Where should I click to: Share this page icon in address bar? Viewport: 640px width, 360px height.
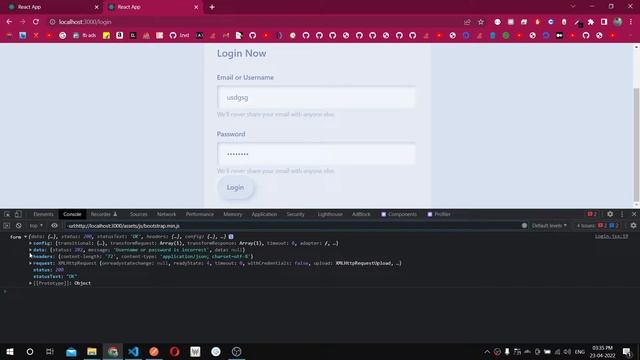pyautogui.click(x=467, y=22)
